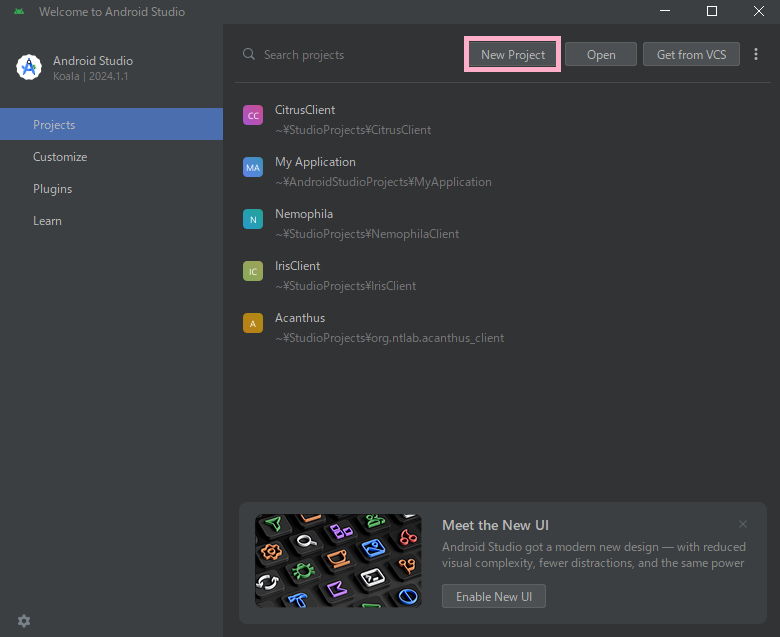
Task: Click the Meet the New UI heading
Action: [x=495, y=525]
